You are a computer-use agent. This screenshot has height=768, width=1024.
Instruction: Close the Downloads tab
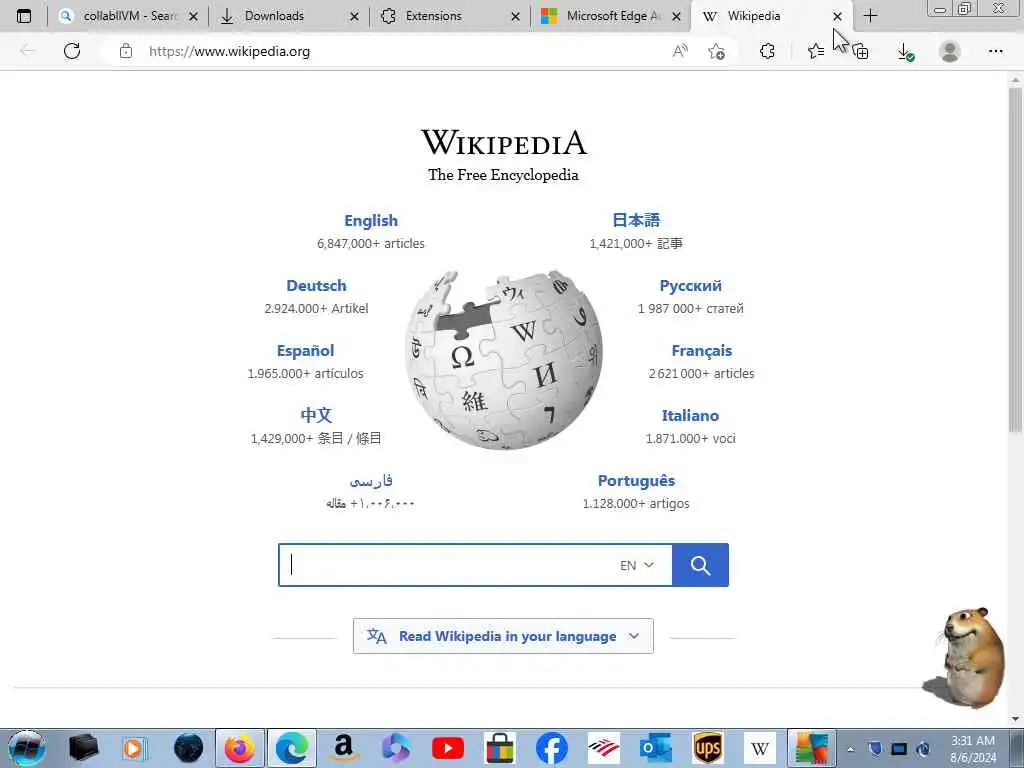[x=354, y=16]
